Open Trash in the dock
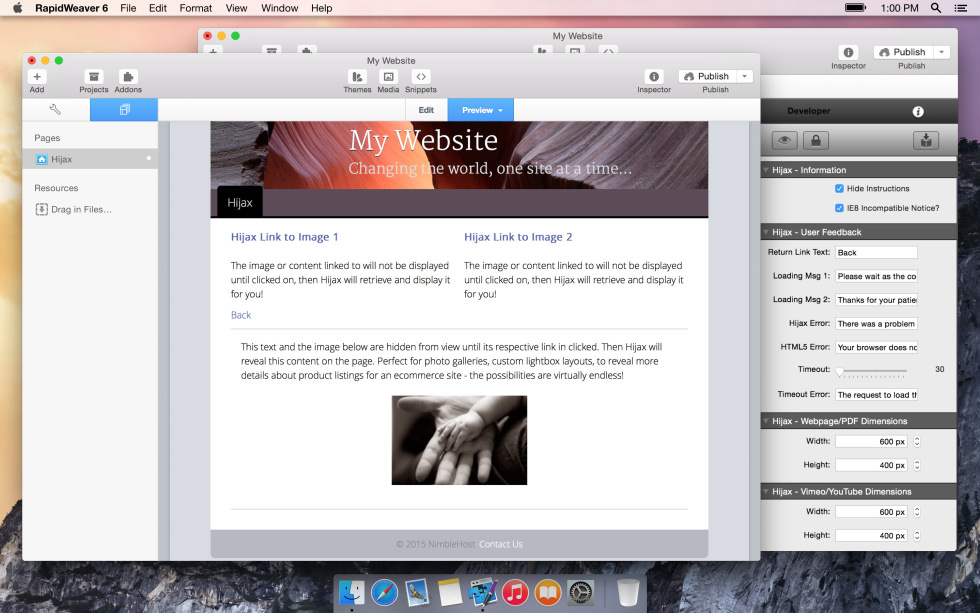The width and height of the screenshot is (980, 613). point(628,592)
